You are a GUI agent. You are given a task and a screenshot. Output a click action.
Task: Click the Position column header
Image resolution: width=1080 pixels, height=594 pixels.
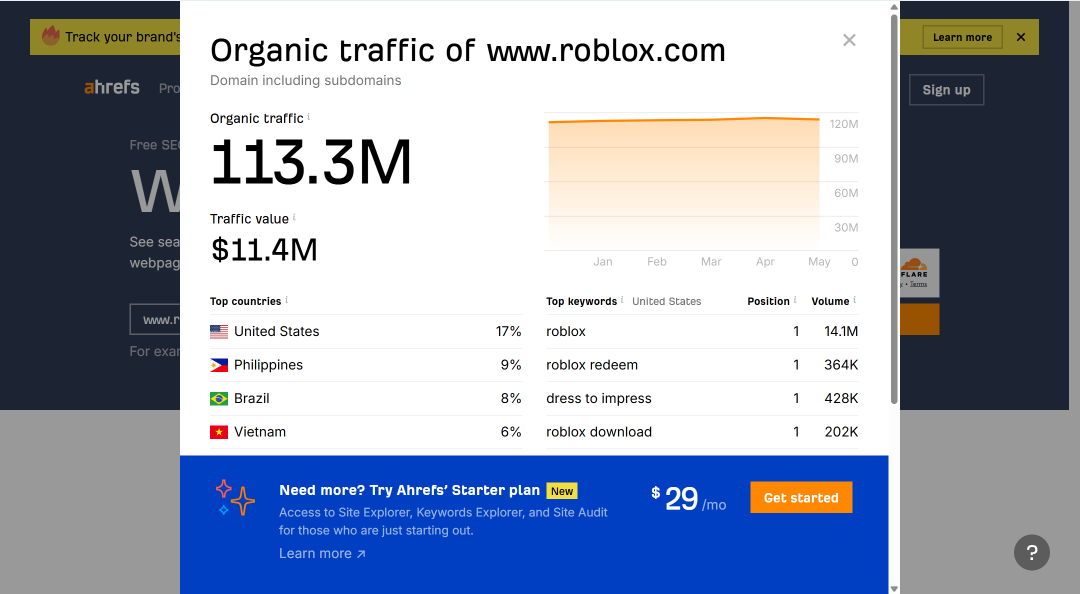768,301
